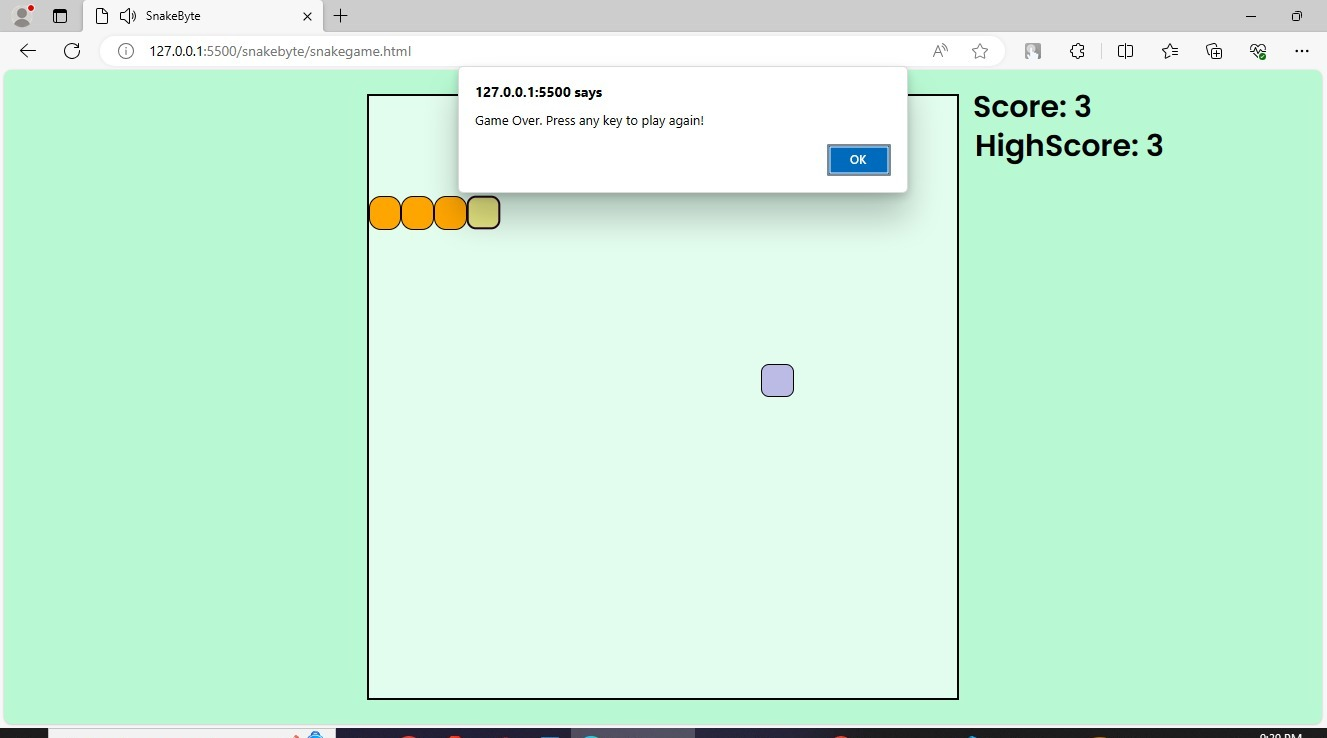Mute the SnakeByte tab speaker icon
Image resolution: width=1327 pixels, height=738 pixels.
click(x=126, y=16)
